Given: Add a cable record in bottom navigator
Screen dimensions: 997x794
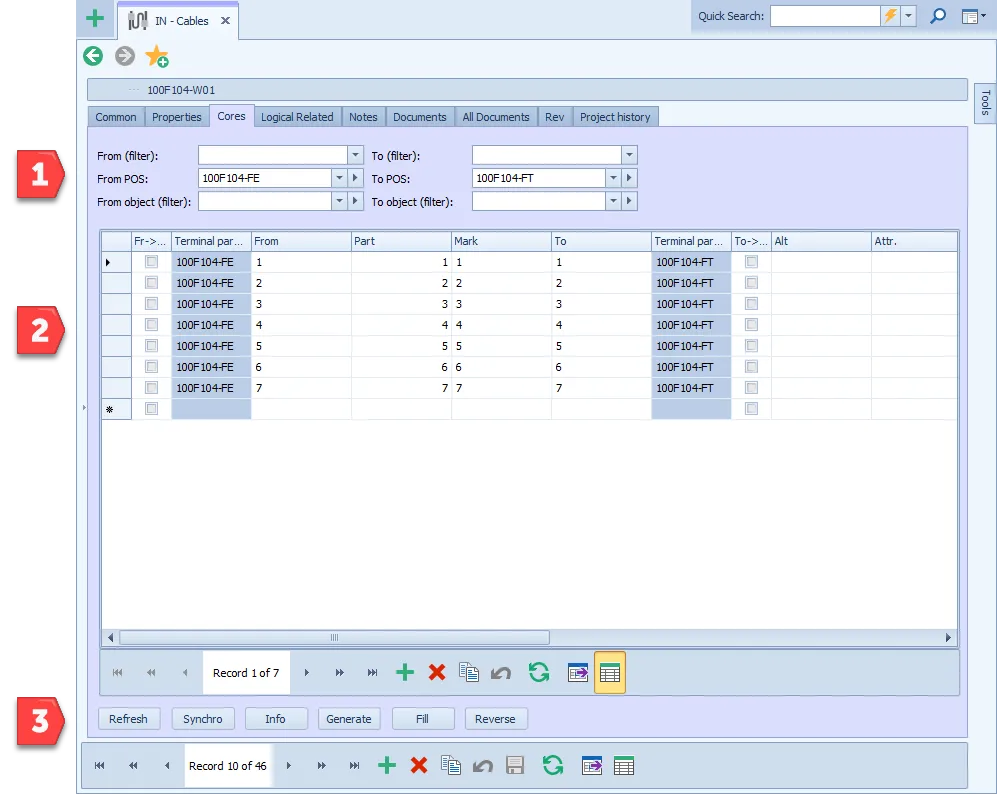Looking at the screenshot, I should (387, 765).
